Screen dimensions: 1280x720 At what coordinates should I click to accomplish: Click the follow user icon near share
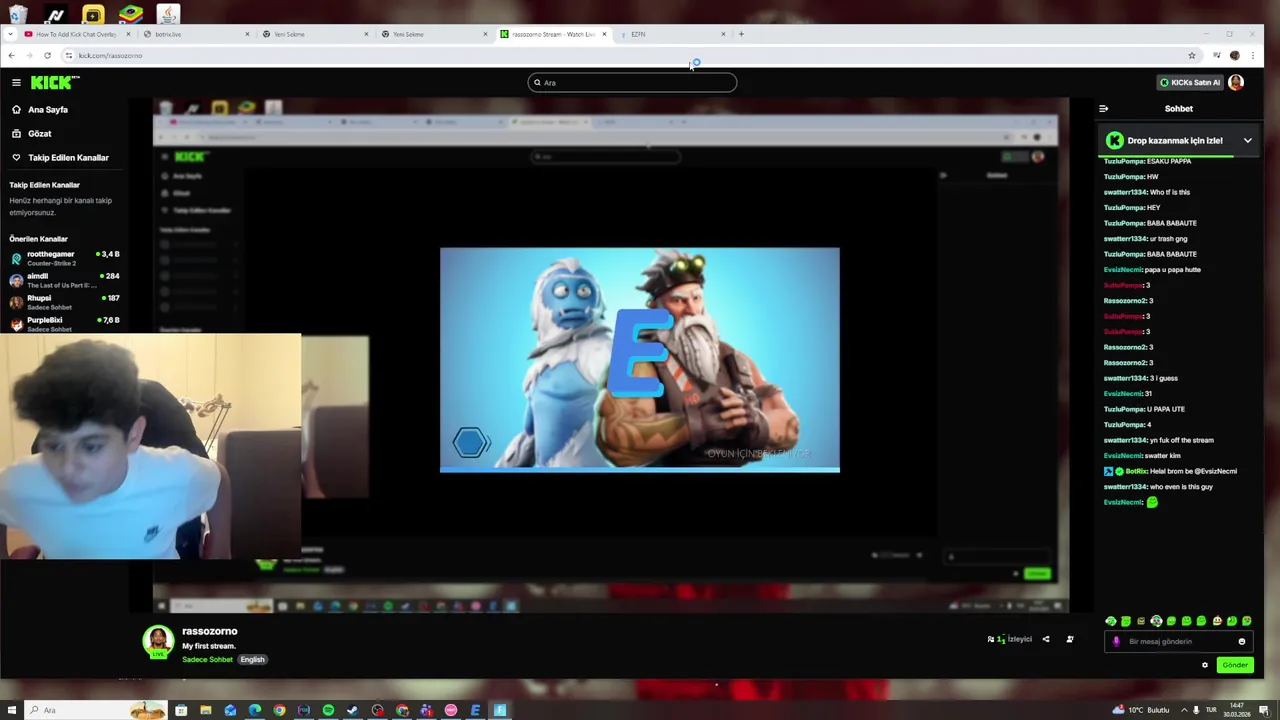click(1070, 639)
